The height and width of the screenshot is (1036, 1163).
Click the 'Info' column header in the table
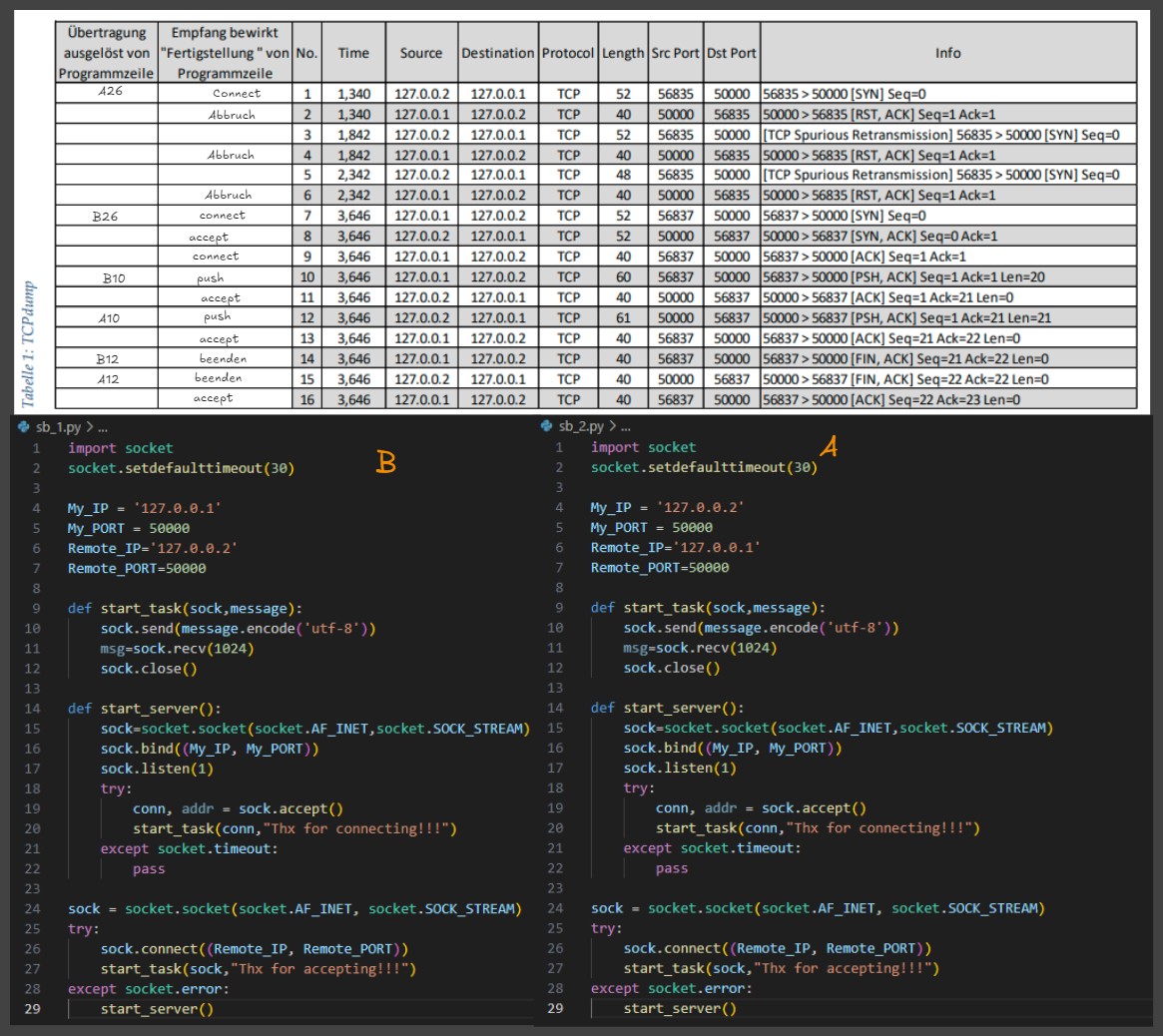click(948, 53)
